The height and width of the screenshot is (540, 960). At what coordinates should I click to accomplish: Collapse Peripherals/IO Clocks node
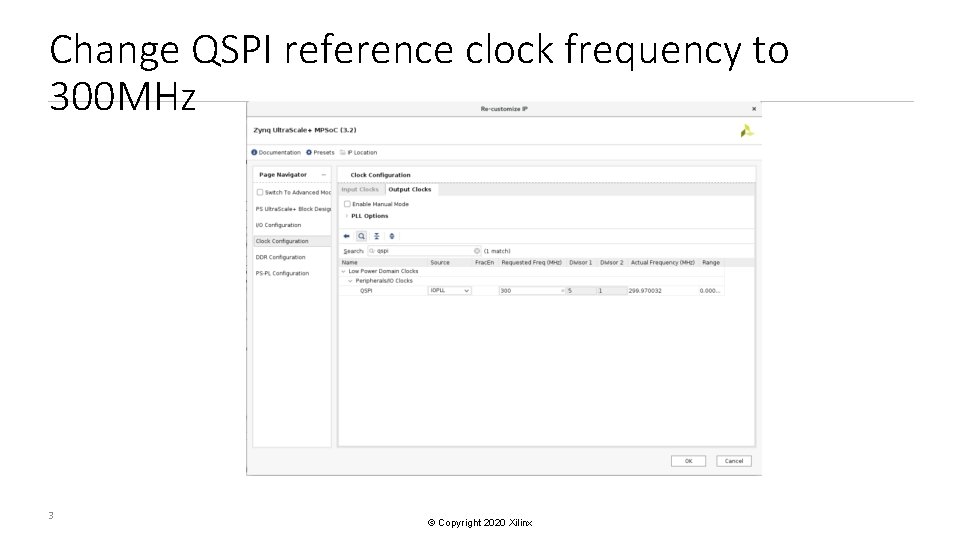click(x=350, y=281)
